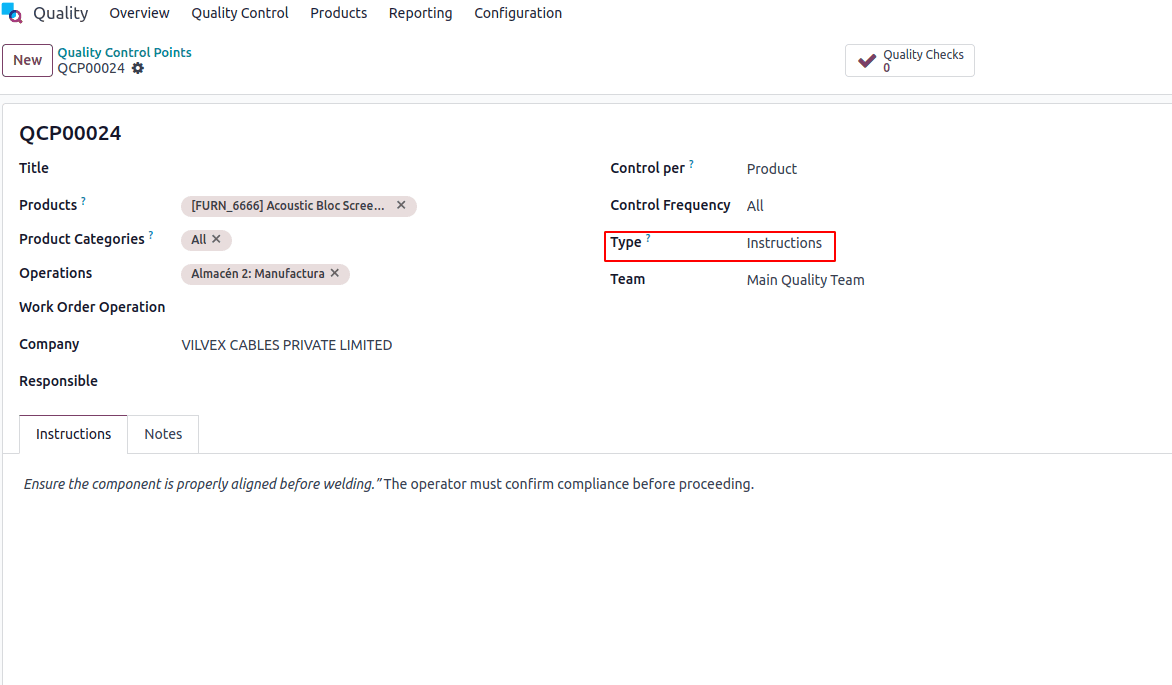Image resolution: width=1172 pixels, height=685 pixels.
Task: Click the New button
Action: [27, 60]
